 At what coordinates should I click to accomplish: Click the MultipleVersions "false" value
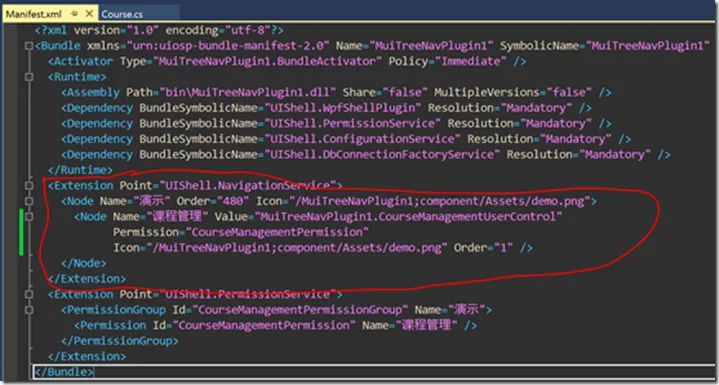(x=569, y=93)
